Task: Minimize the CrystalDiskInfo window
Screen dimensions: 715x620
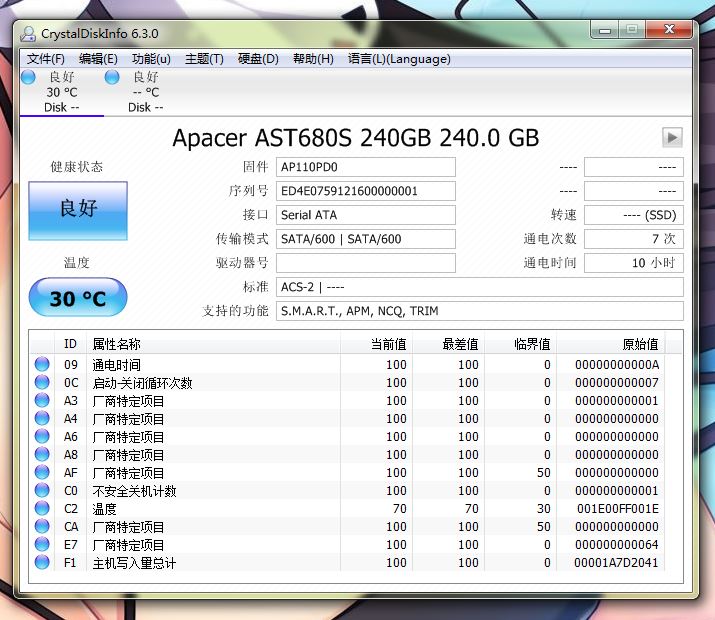Action: click(605, 30)
